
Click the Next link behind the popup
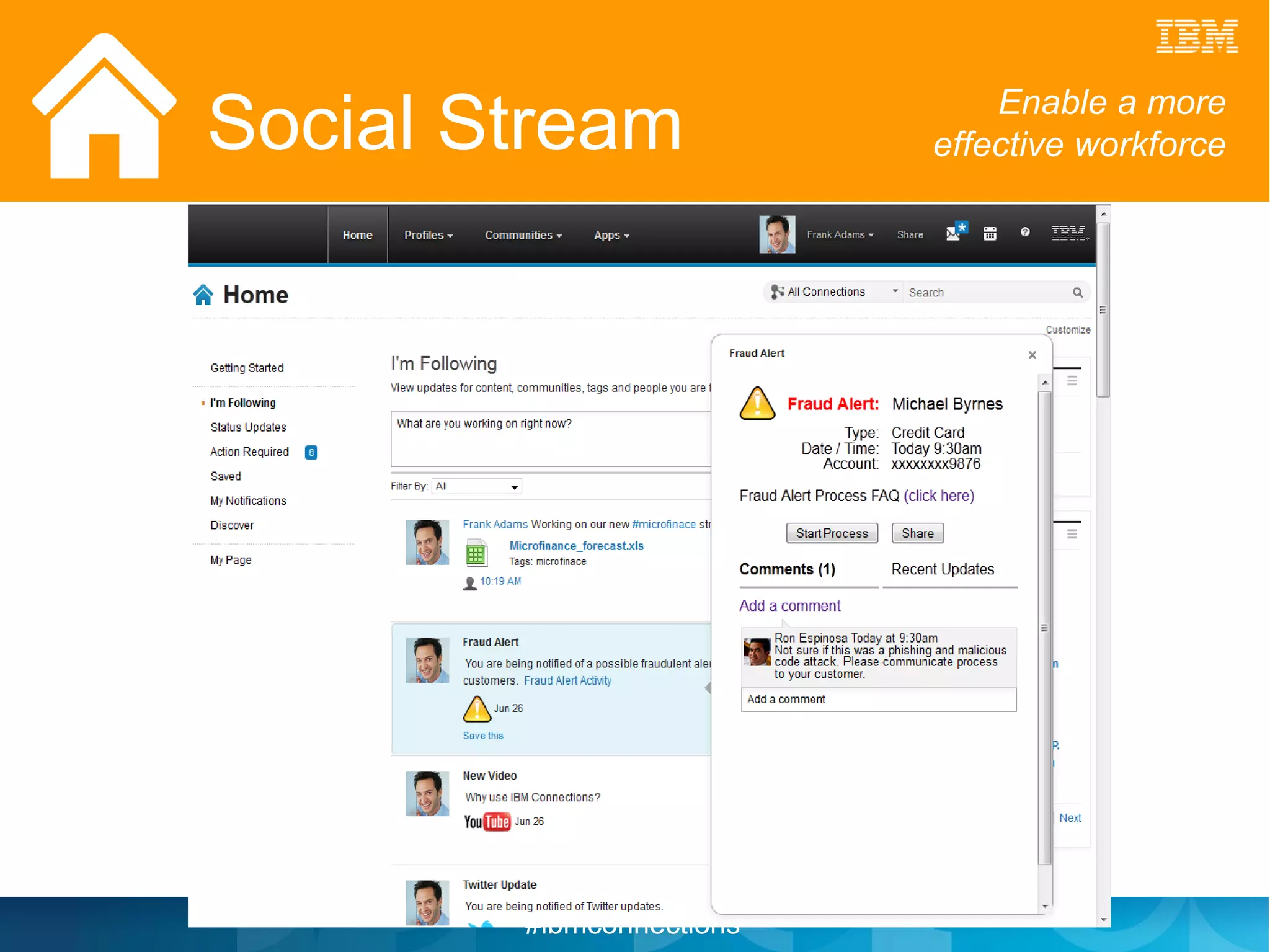click(x=1070, y=818)
